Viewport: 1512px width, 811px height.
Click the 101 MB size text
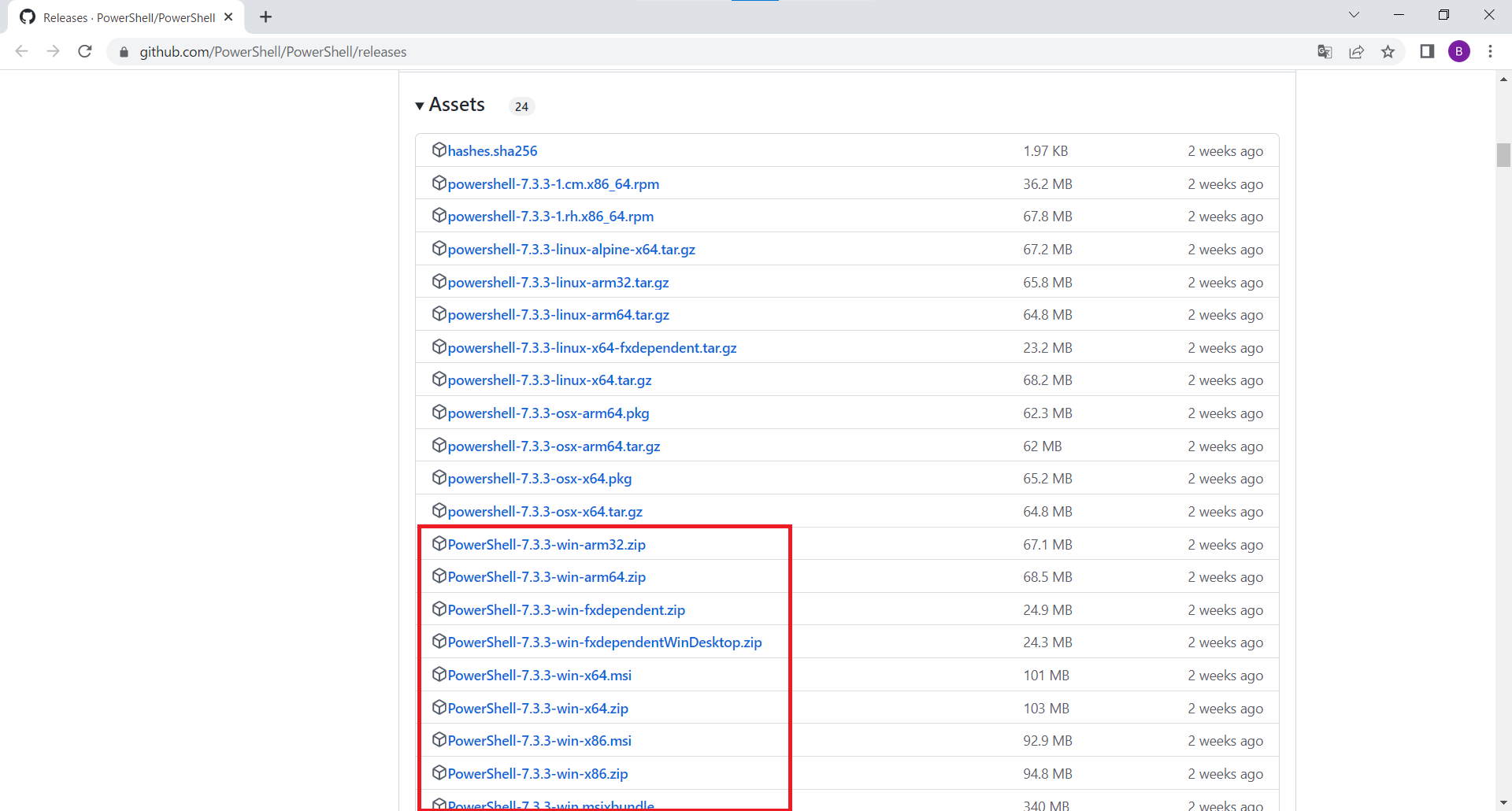(1047, 676)
